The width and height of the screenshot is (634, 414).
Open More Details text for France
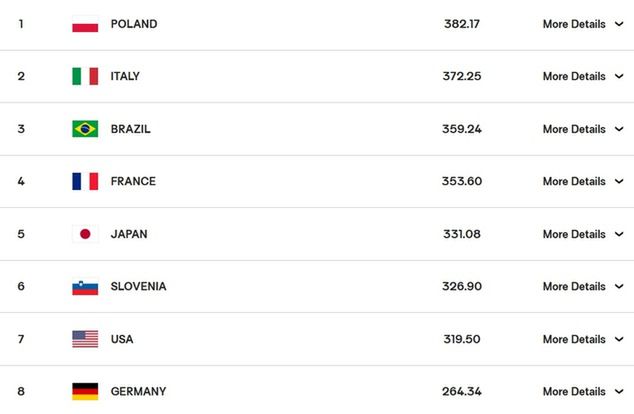pos(574,181)
